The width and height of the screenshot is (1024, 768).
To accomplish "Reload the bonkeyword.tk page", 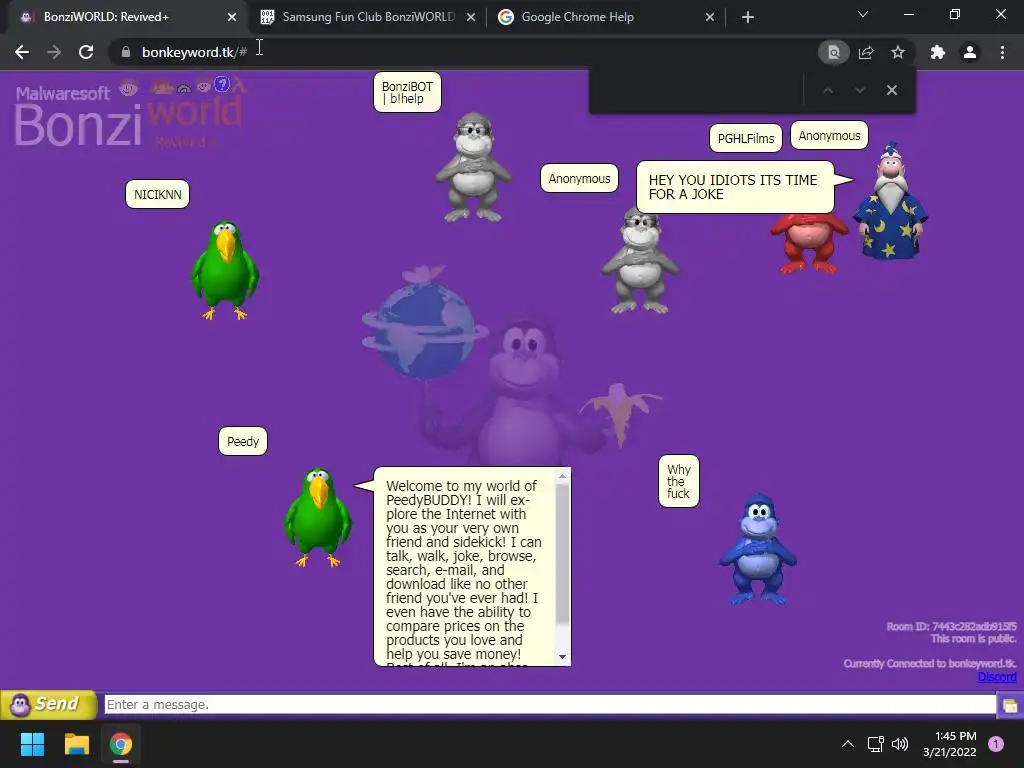I will click(86, 52).
